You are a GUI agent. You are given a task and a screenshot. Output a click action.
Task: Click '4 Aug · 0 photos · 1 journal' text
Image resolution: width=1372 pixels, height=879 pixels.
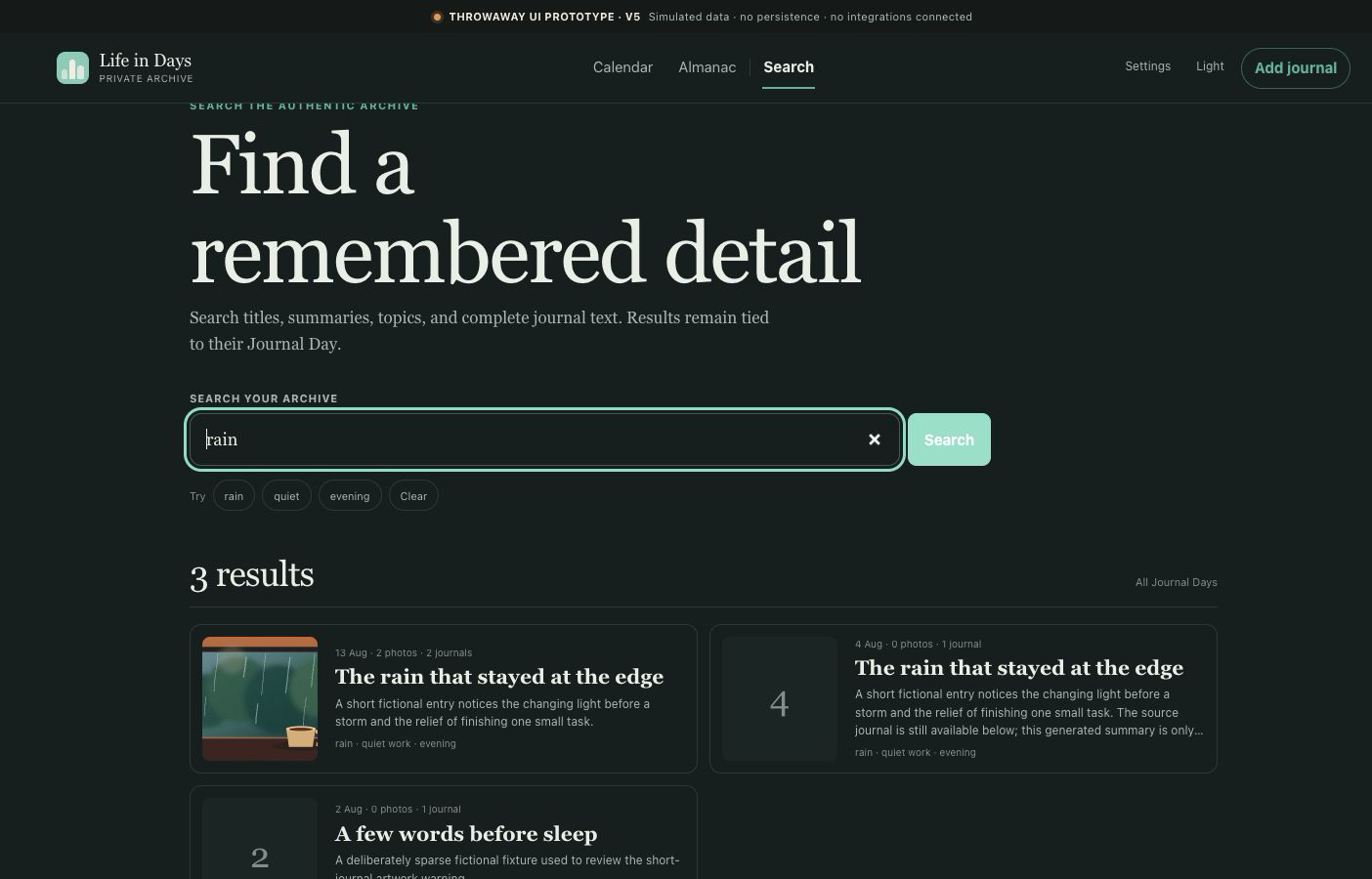[x=919, y=644]
